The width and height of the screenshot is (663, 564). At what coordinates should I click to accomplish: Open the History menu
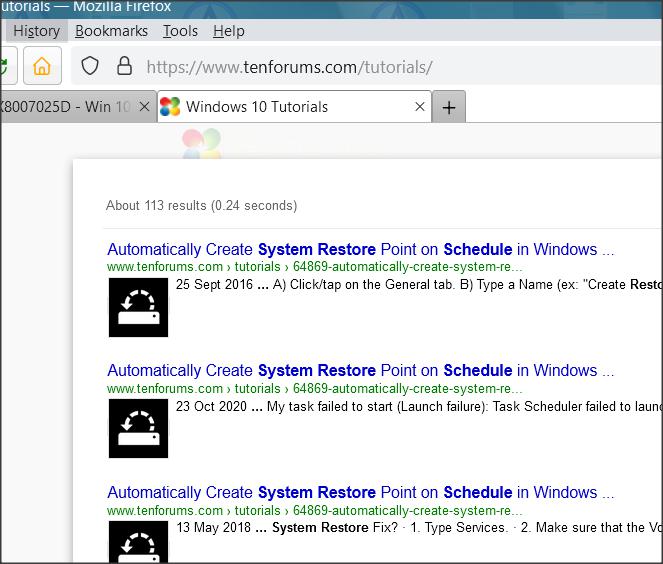[36, 31]
